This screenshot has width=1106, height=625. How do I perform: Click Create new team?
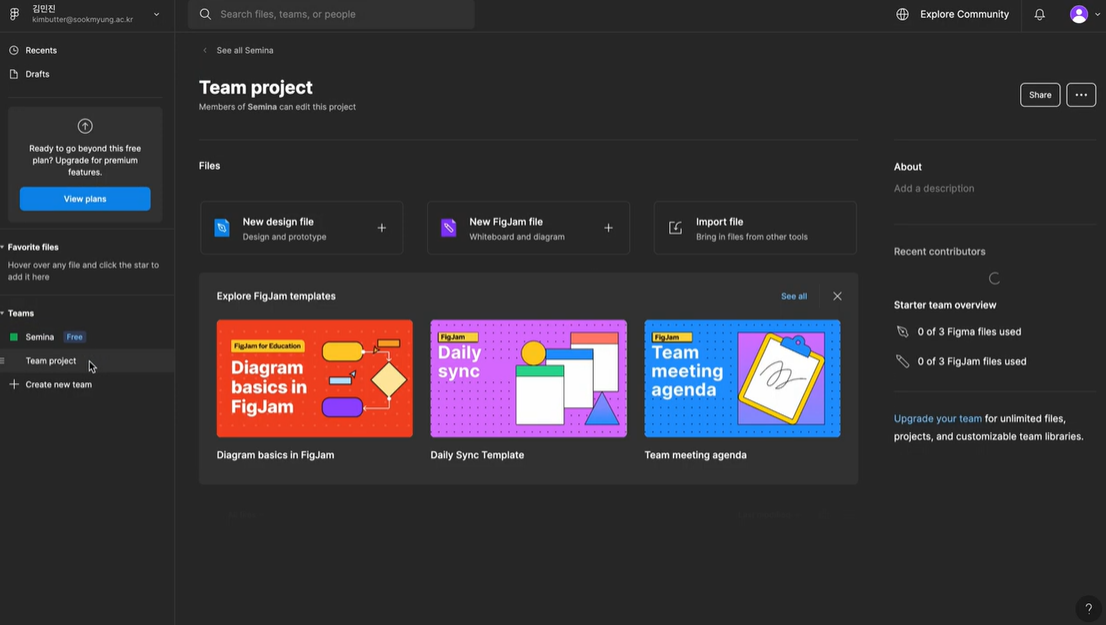pos(59,384)
